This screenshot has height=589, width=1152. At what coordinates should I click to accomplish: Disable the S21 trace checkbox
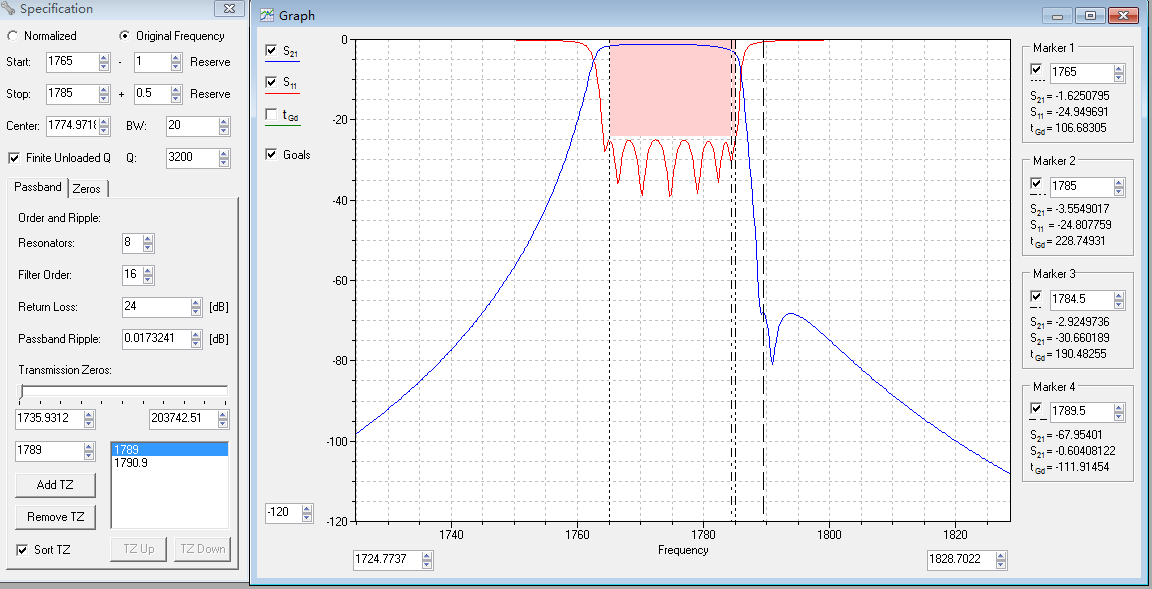pos(271,51)
